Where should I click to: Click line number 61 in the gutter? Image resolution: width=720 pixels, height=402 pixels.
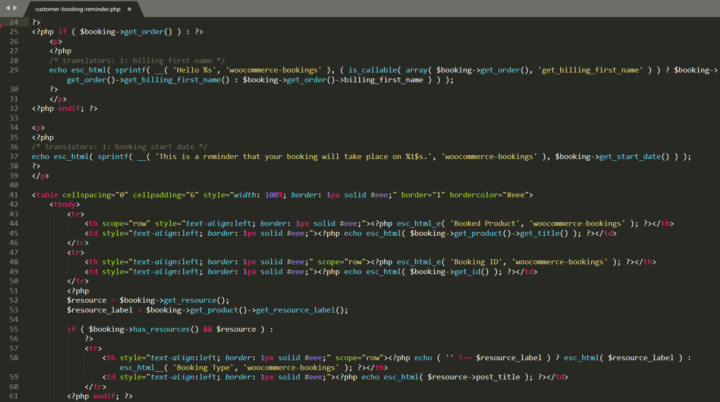(14, 396)
